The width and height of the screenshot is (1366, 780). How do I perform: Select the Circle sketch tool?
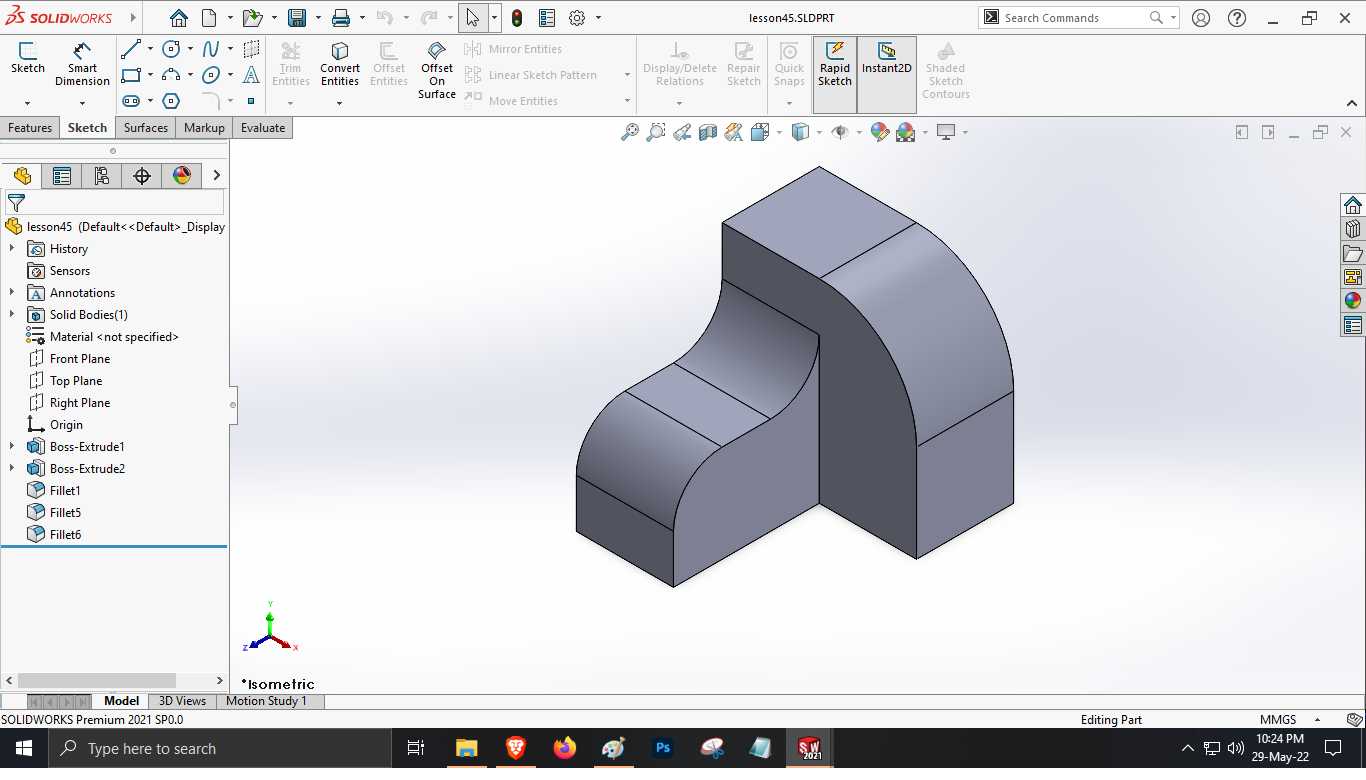click(171, 49)
